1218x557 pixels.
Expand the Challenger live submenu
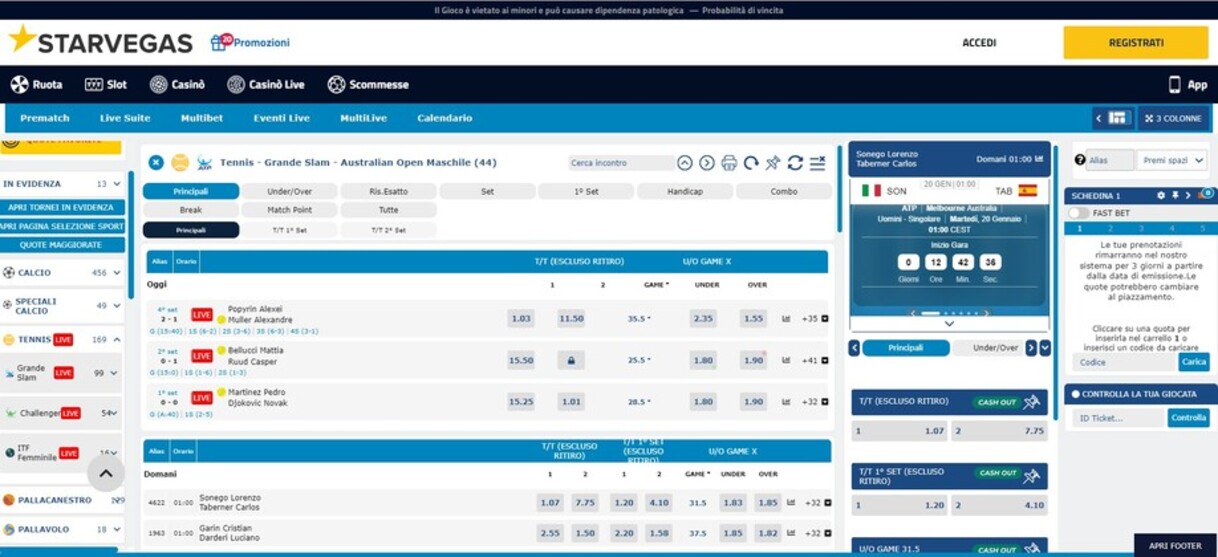(x=113, y=413)
